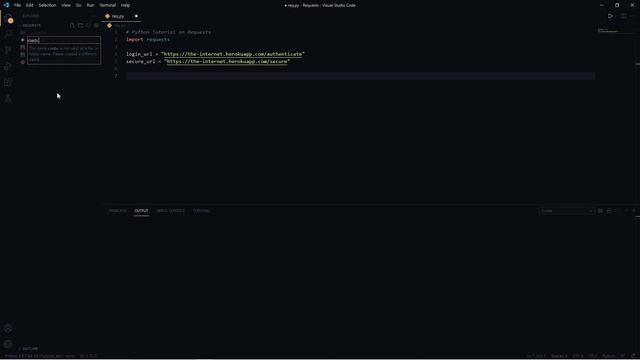640x360 pixels.
Task: Switch to the TERMINAL tab
Action: (201, 211)
